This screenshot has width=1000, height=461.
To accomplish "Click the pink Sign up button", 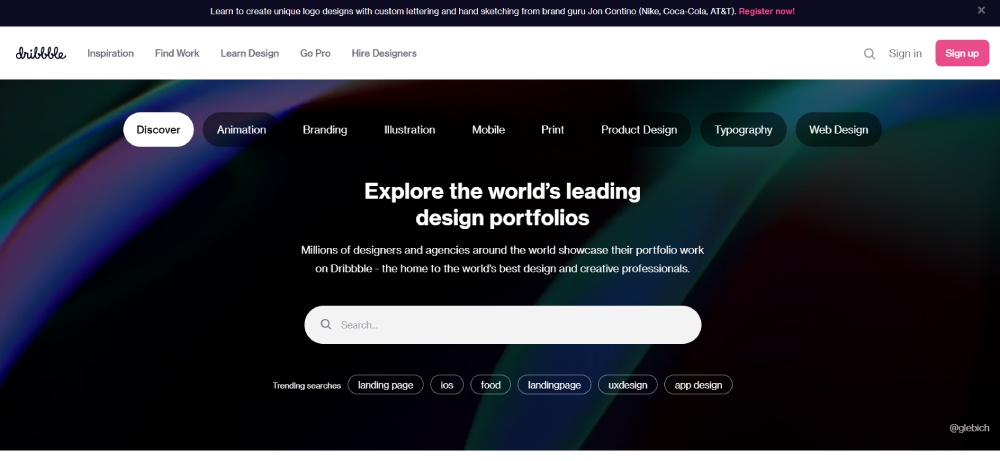I will coord(962,53).
